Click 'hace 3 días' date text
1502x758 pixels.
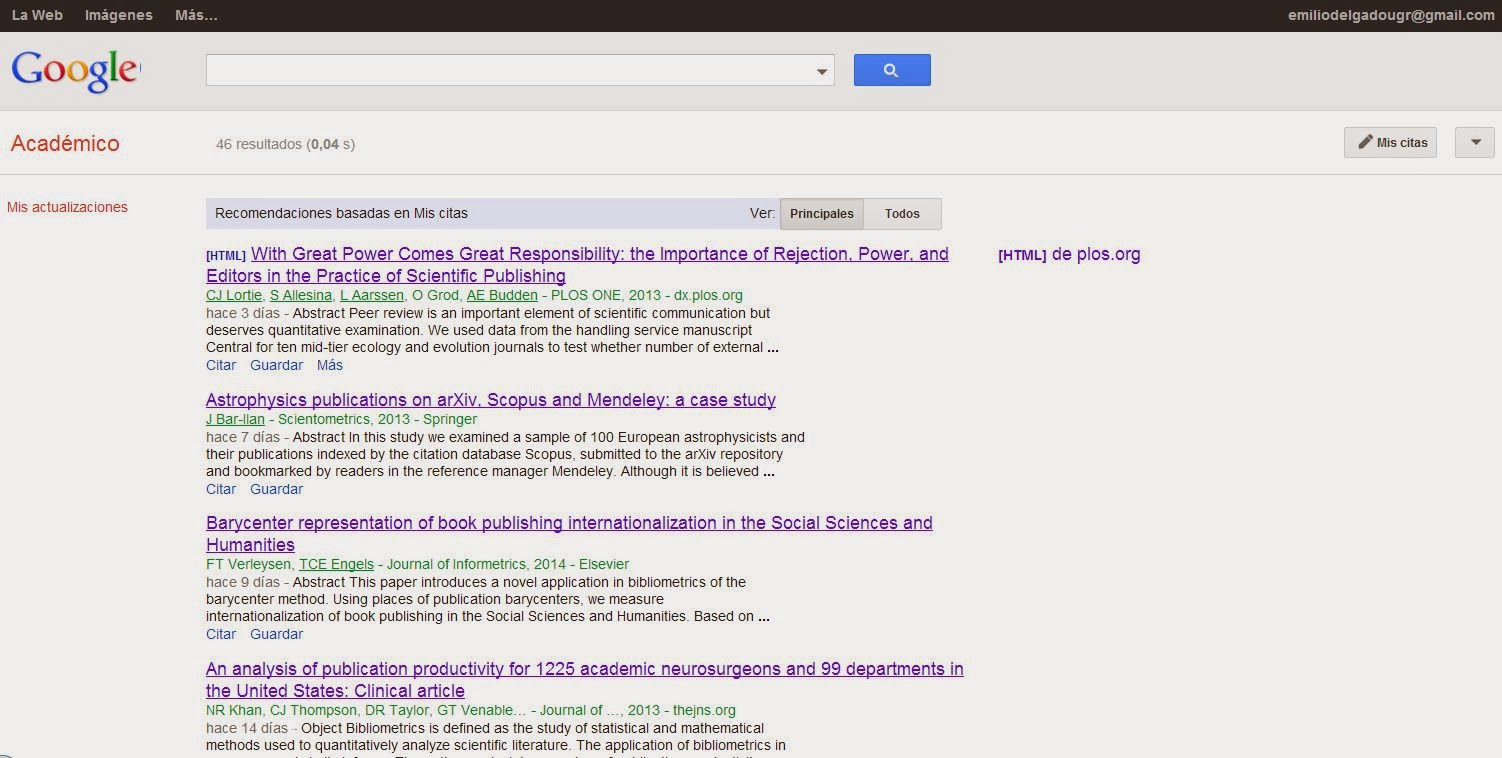point(243,313)
